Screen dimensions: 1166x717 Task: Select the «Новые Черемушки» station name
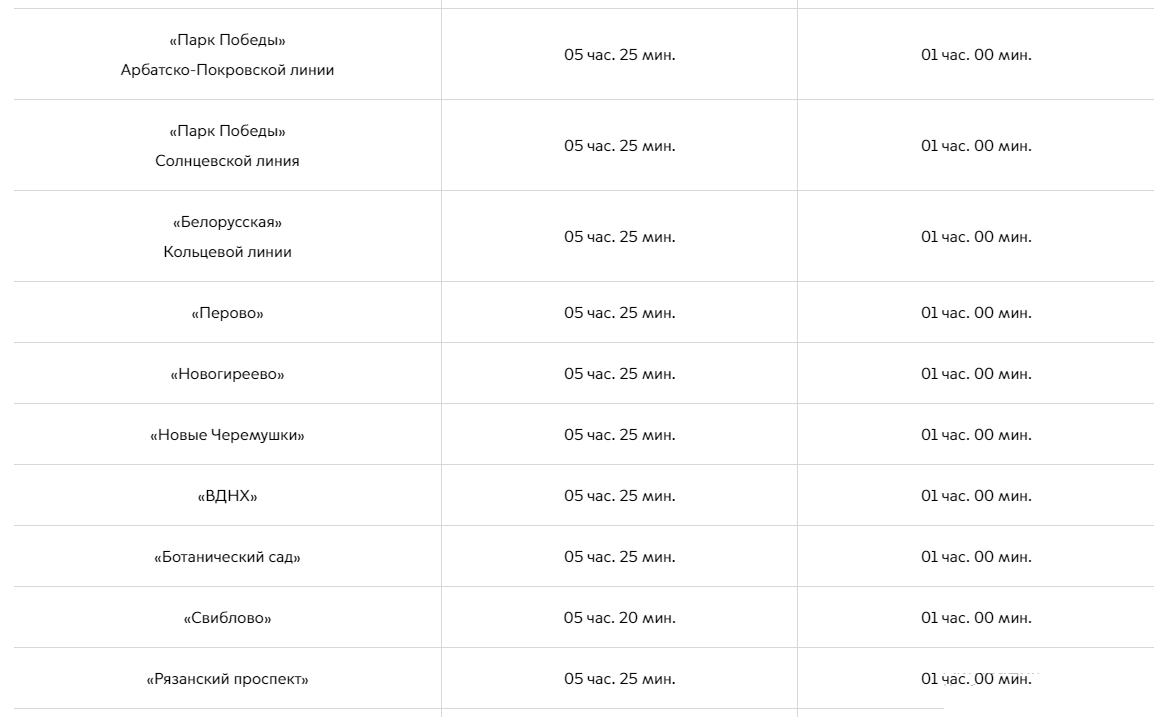tap(227, 435)
